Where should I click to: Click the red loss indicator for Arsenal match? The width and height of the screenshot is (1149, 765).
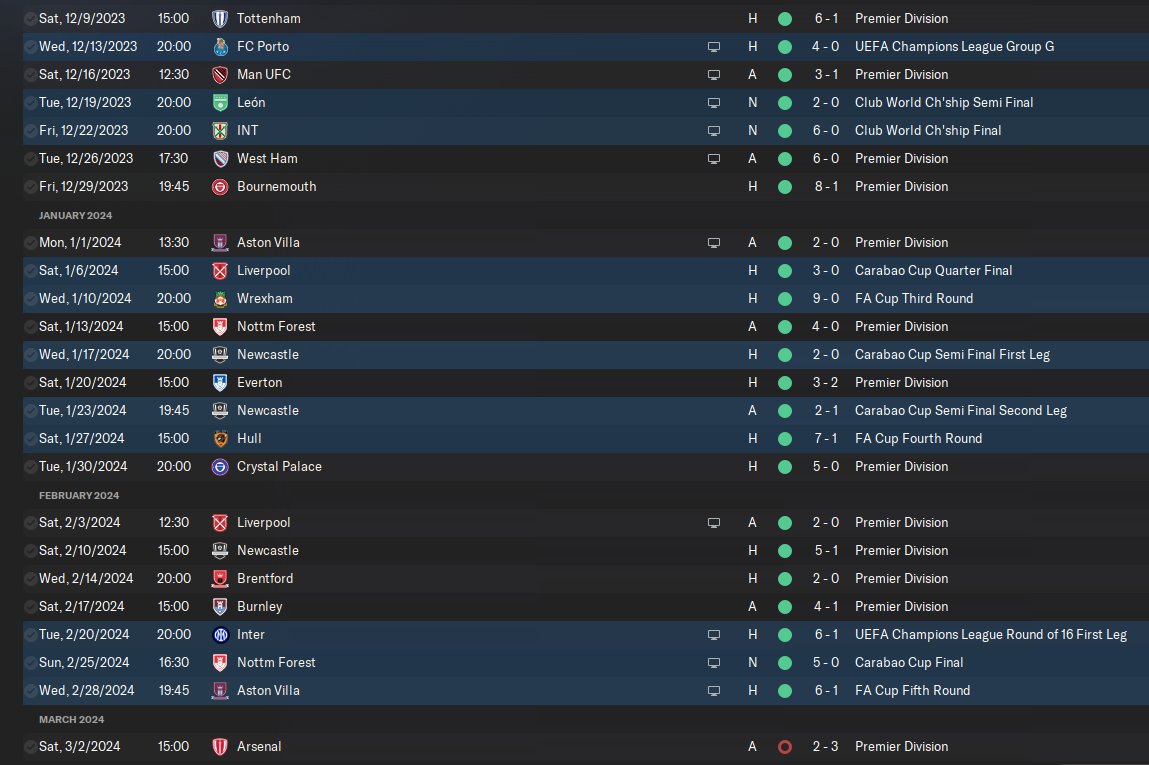(x=785, y=747)
